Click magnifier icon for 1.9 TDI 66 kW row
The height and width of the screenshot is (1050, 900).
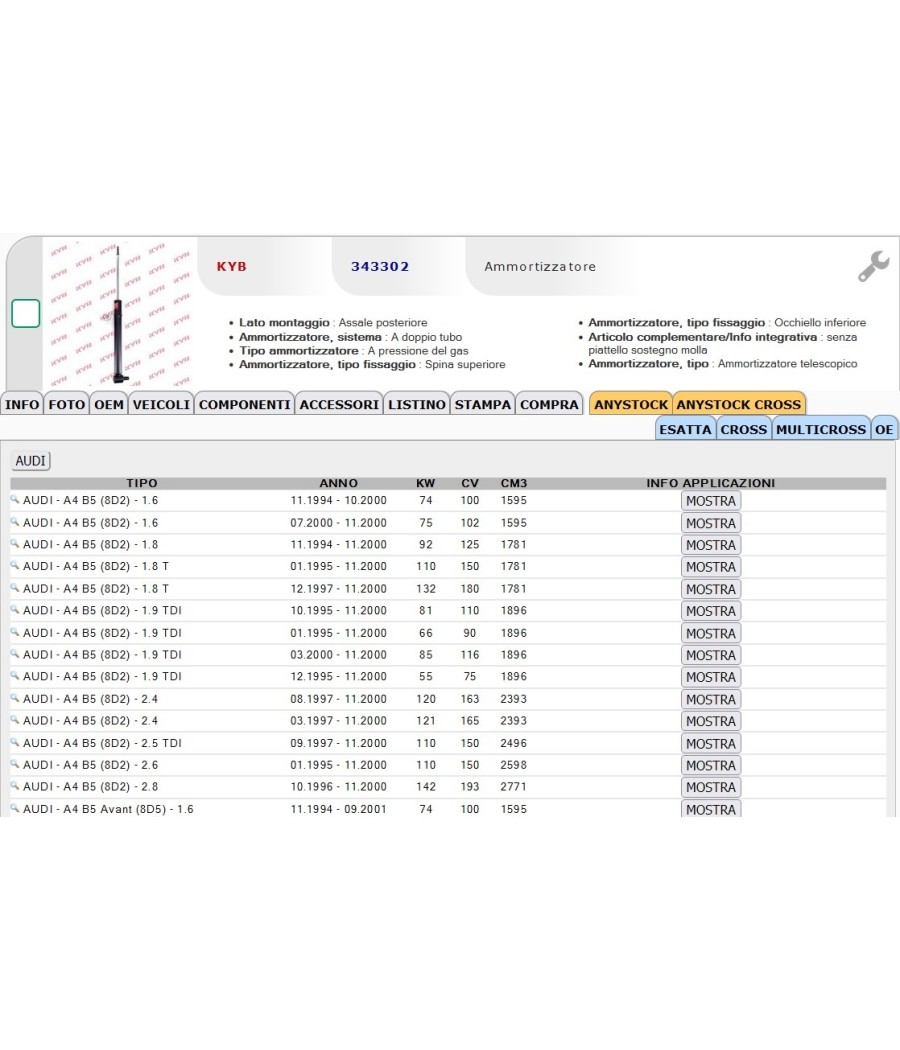15,632
